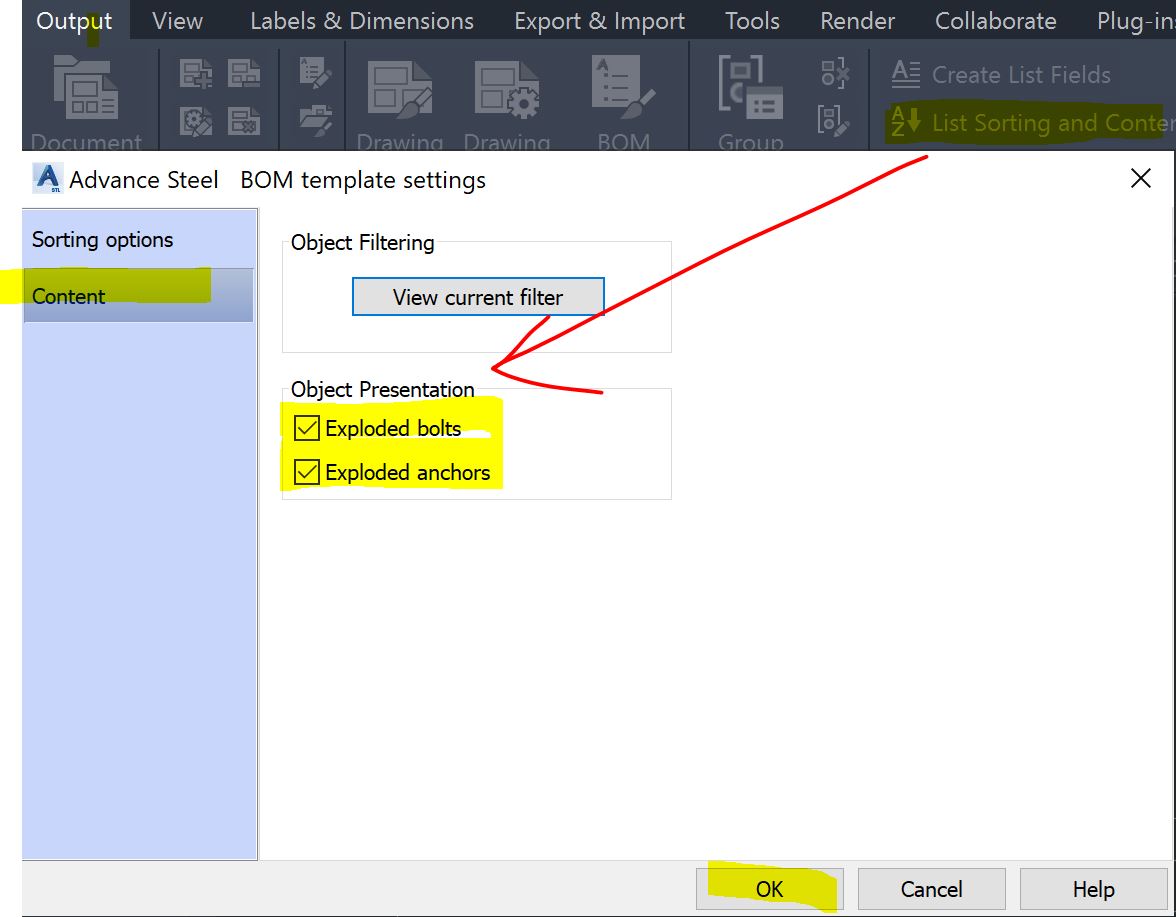Select the Render ribbon tab
The height and width of the screenshot is (917, 1176).
tap(857, 20)
